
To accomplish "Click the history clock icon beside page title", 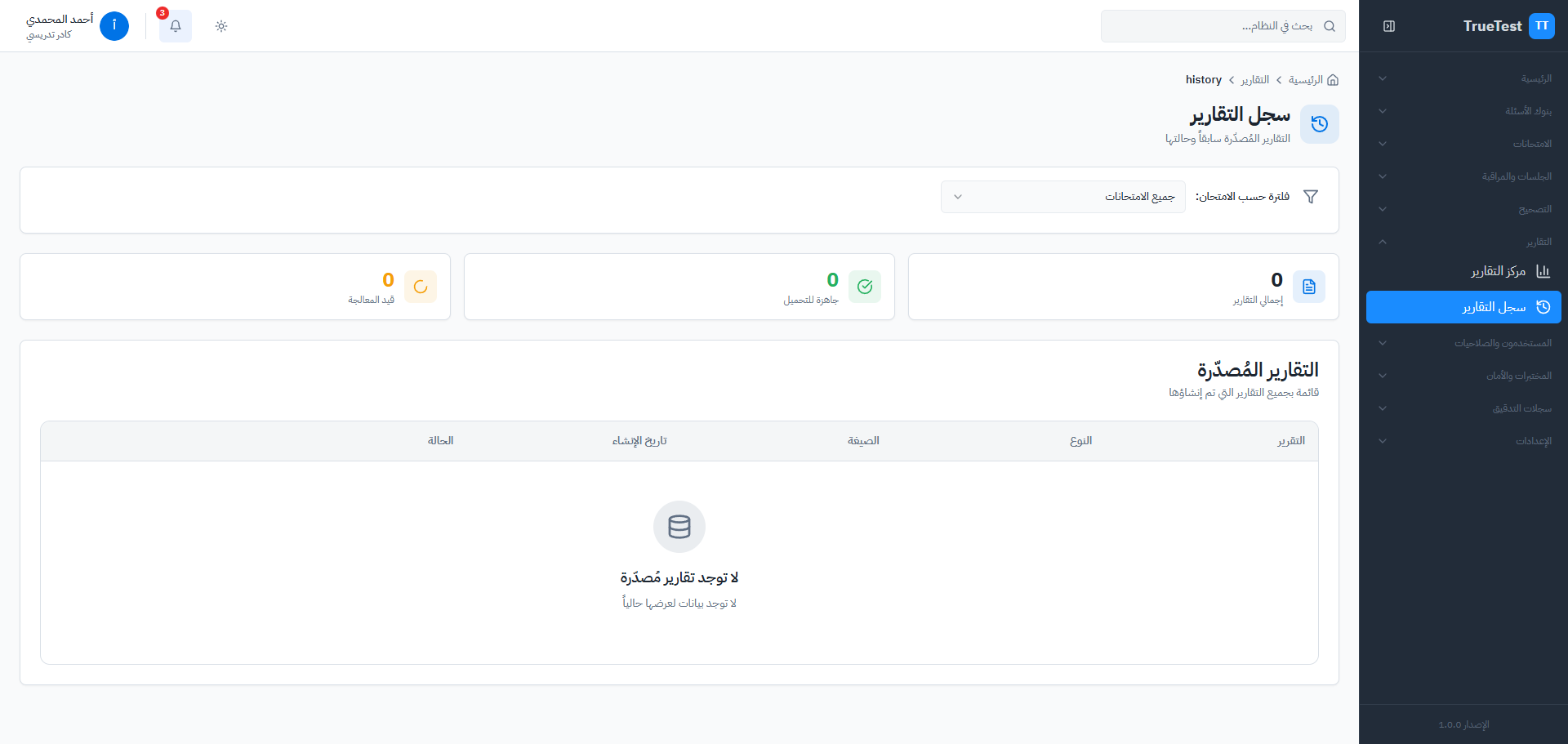I will pyautogui.click(x=1319, y=124).
